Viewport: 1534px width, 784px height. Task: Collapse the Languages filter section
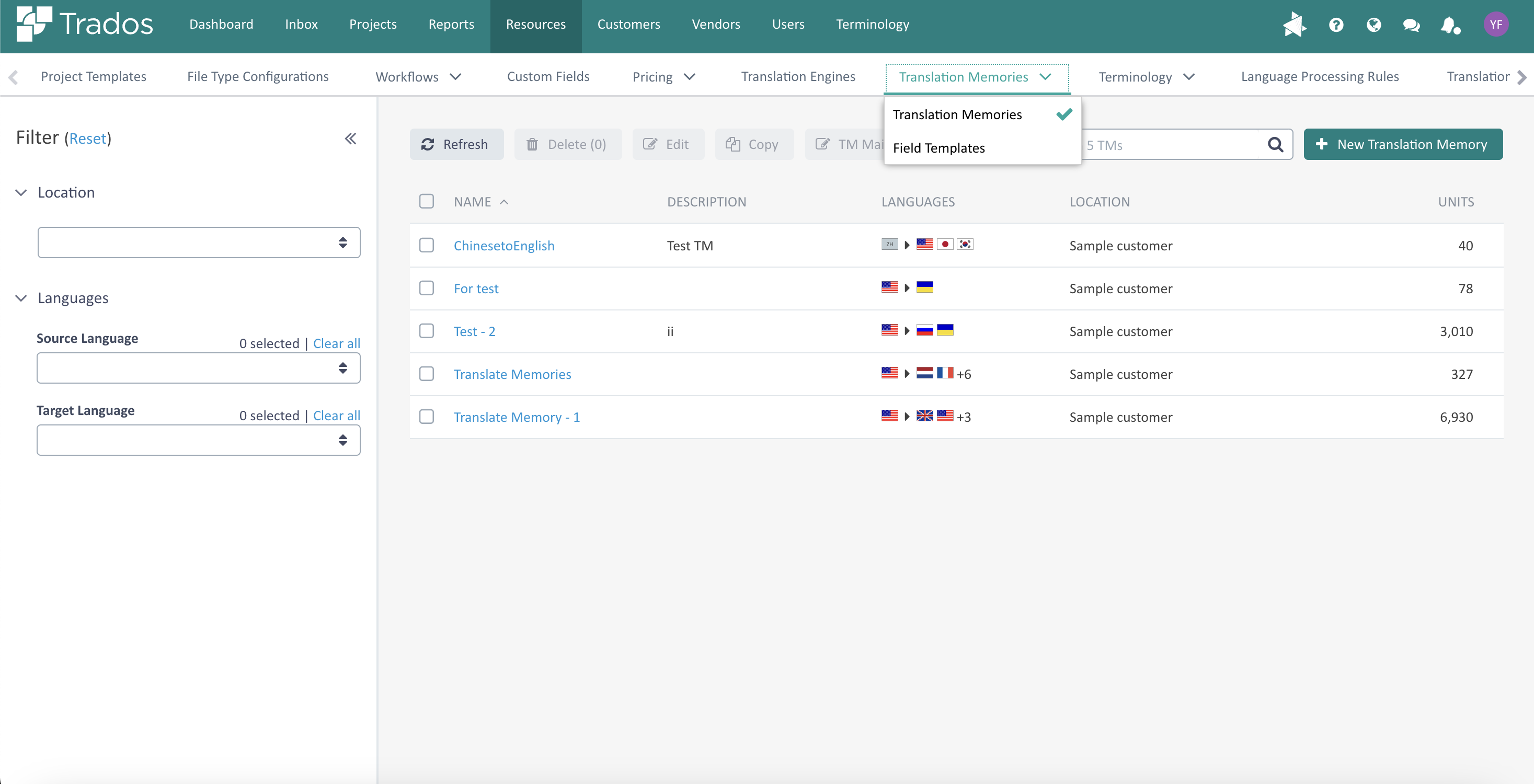(21, 297)
